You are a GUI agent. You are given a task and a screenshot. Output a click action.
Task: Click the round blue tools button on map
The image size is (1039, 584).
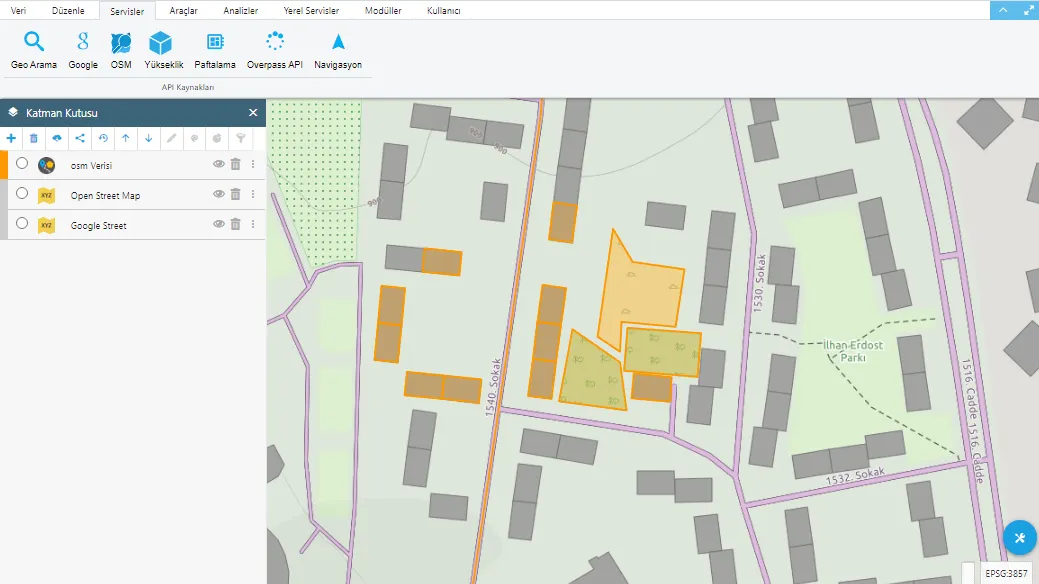1020,538
